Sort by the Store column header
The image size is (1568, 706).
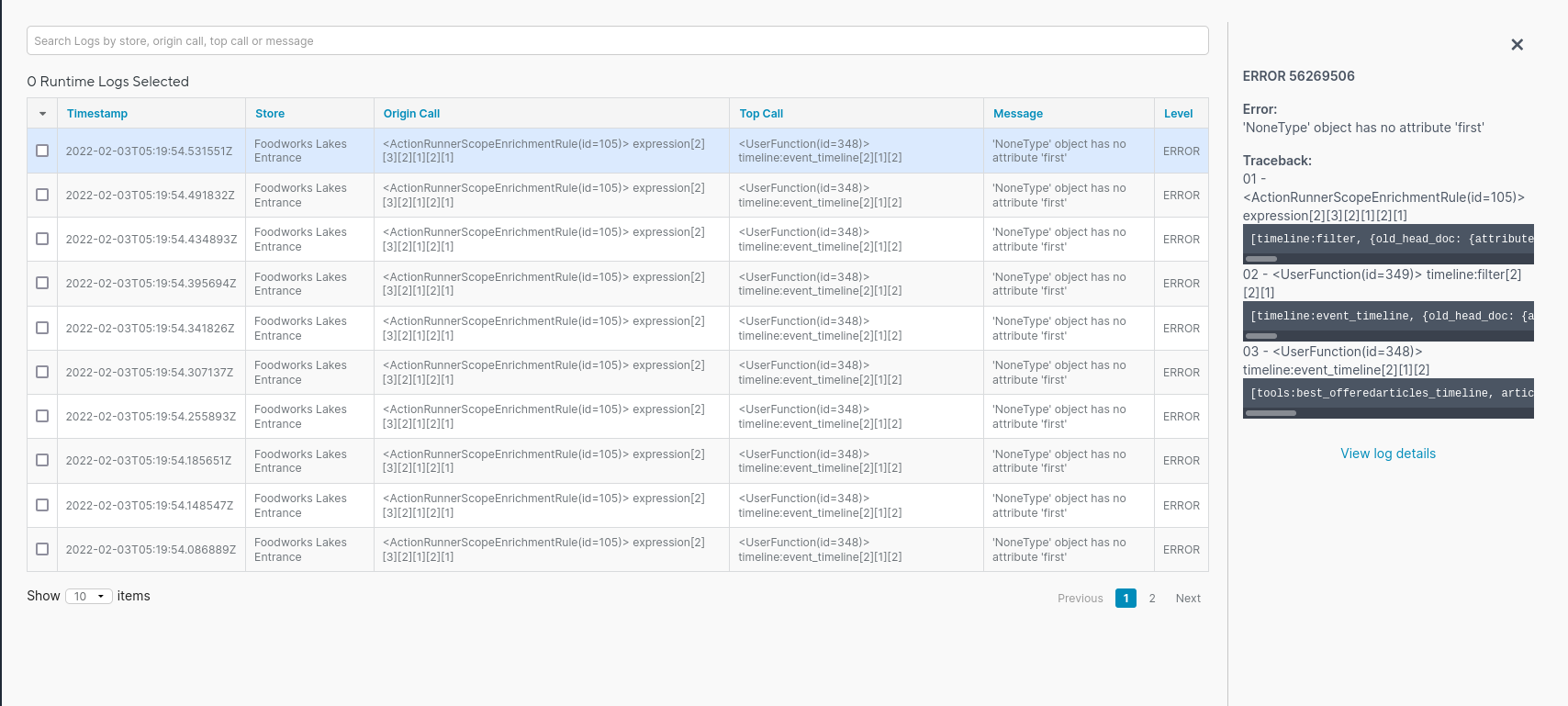click(270, 114)
